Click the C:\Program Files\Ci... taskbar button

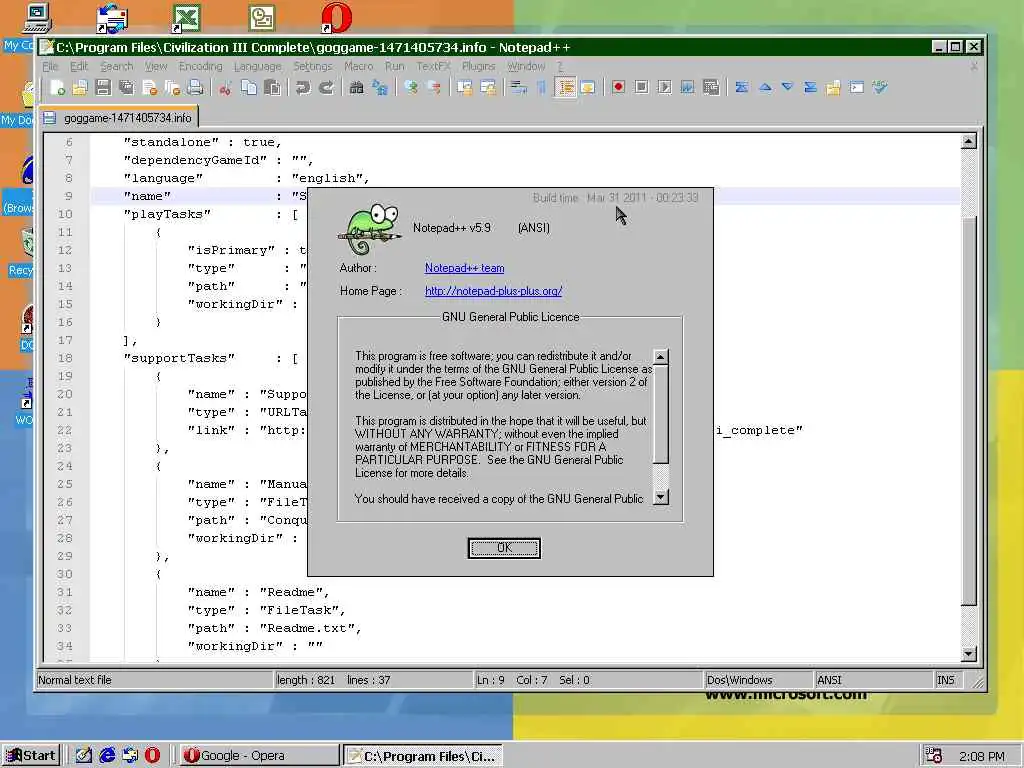pyautogui.click(x=423, y=756)
